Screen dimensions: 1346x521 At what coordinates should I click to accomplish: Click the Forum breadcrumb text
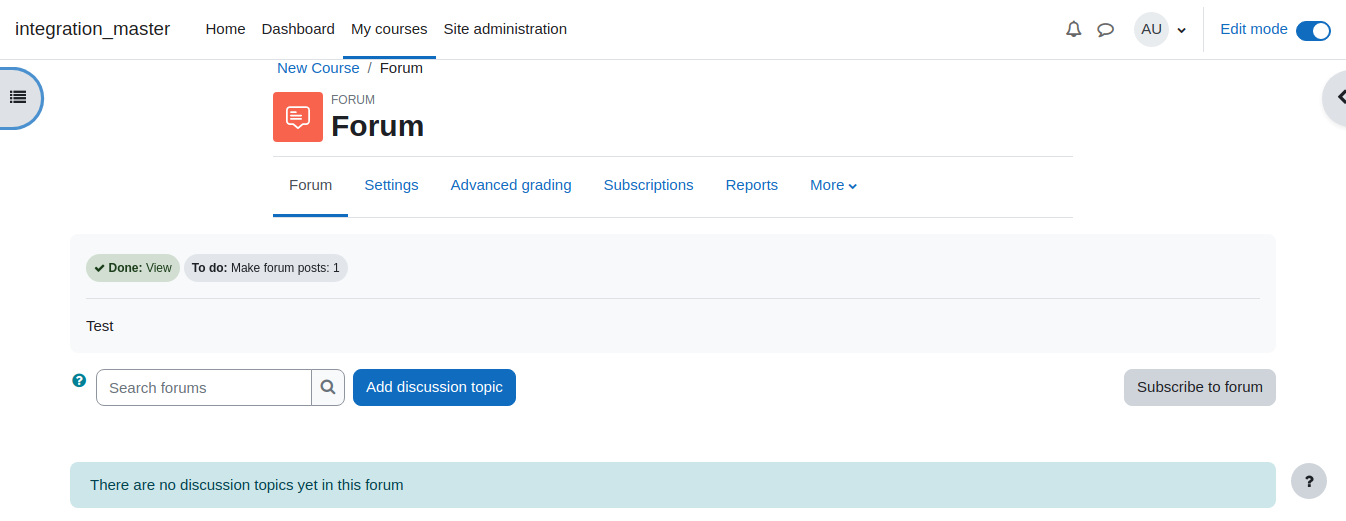[x=401, y=68]
